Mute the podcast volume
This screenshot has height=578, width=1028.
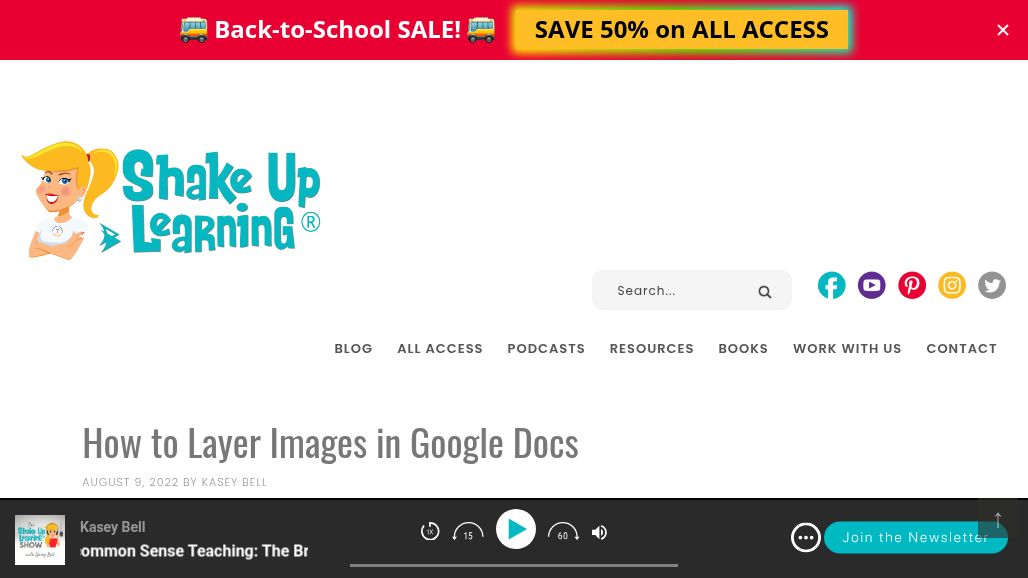(599, 533)
